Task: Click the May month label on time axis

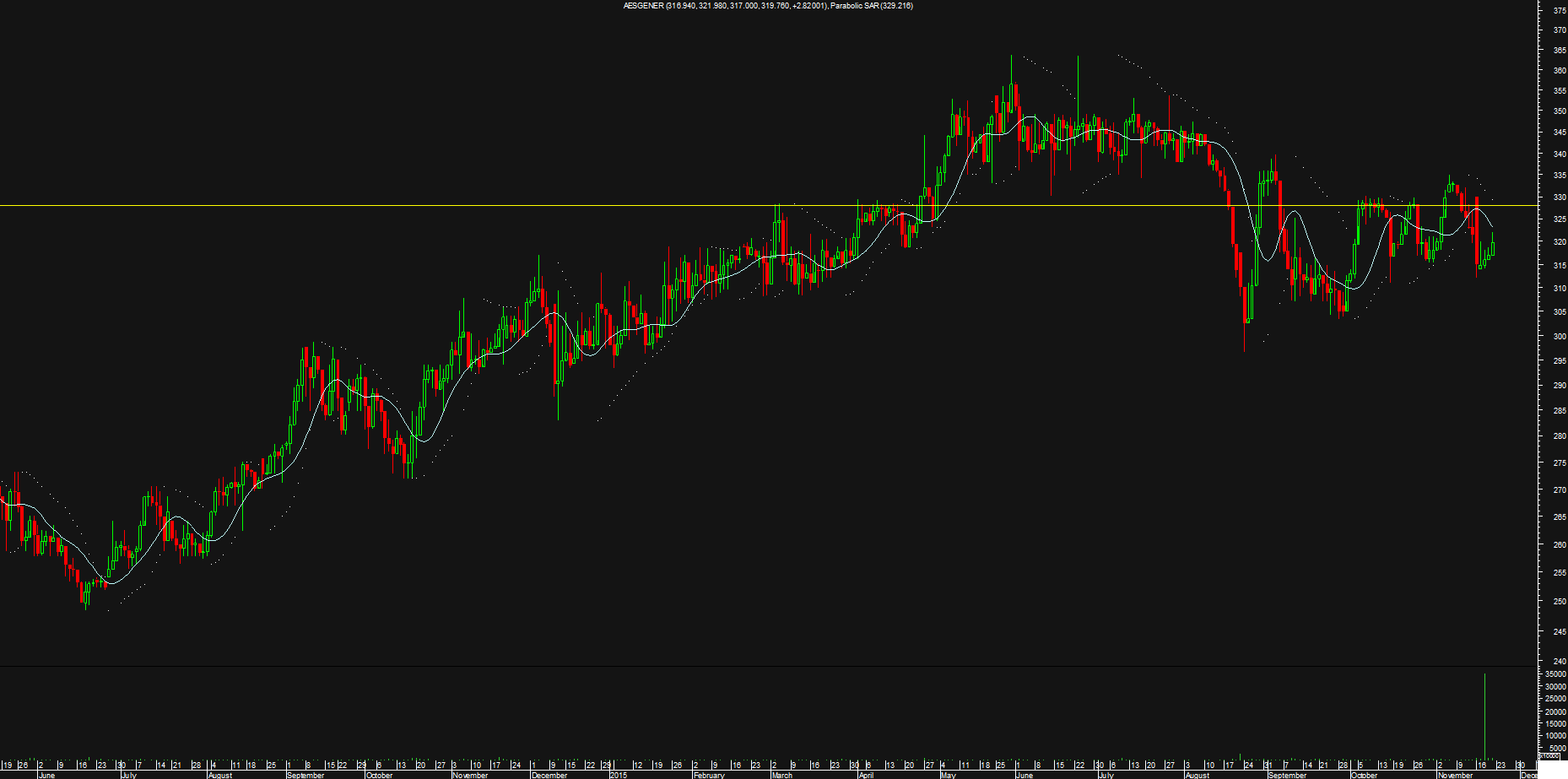Action: [948, 775]
